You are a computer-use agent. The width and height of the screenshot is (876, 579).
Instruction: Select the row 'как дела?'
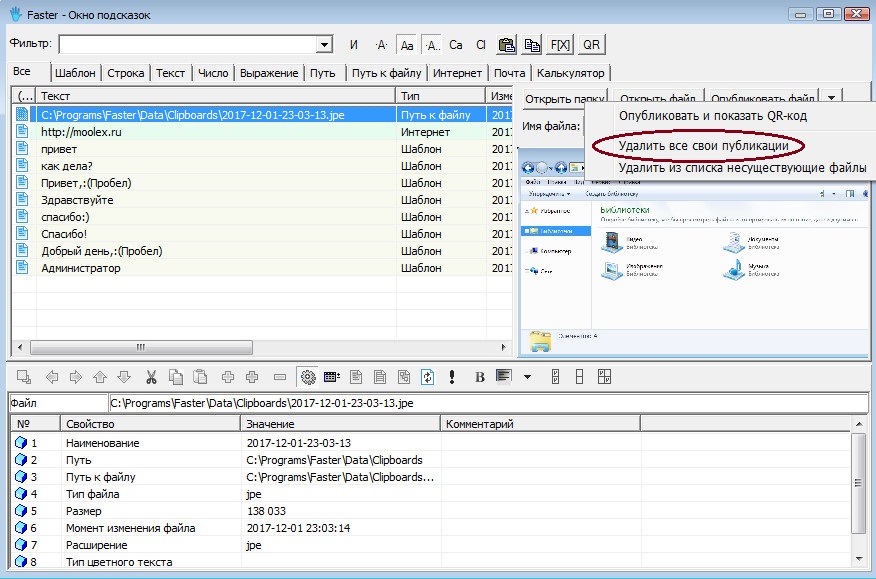coord(261,166)
